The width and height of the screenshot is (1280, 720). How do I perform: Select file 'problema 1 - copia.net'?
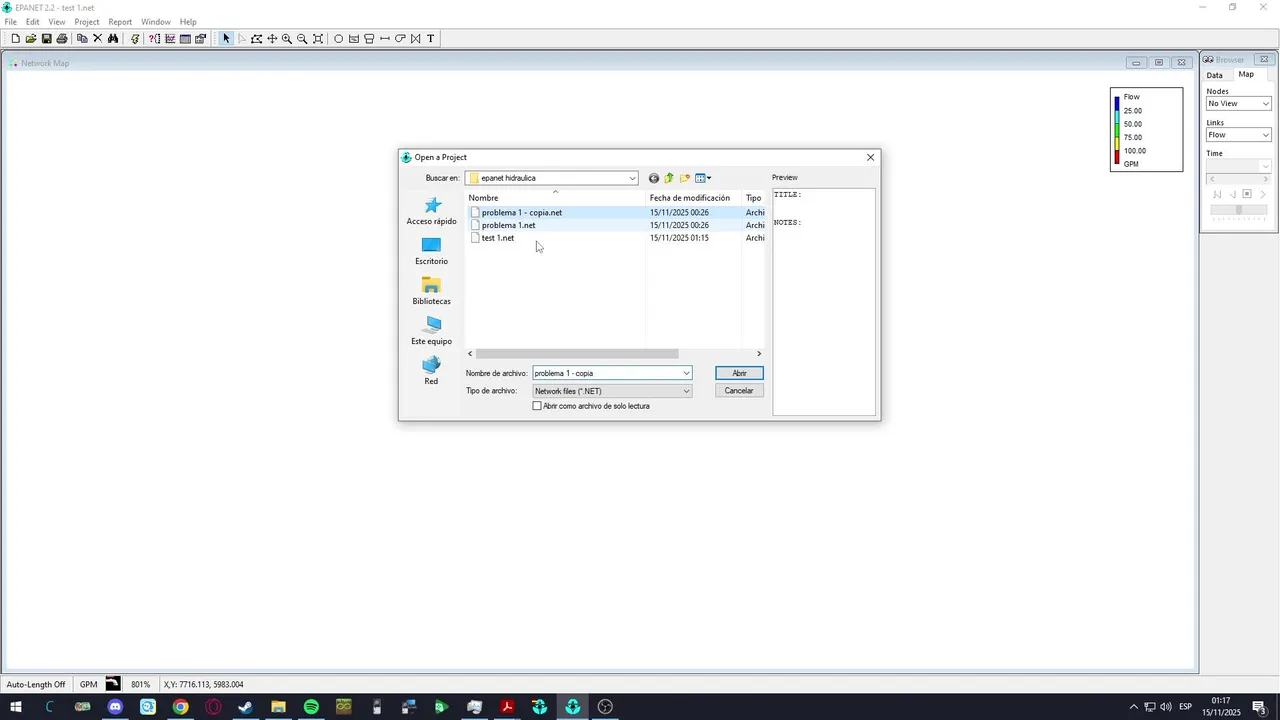click(521, 212)
